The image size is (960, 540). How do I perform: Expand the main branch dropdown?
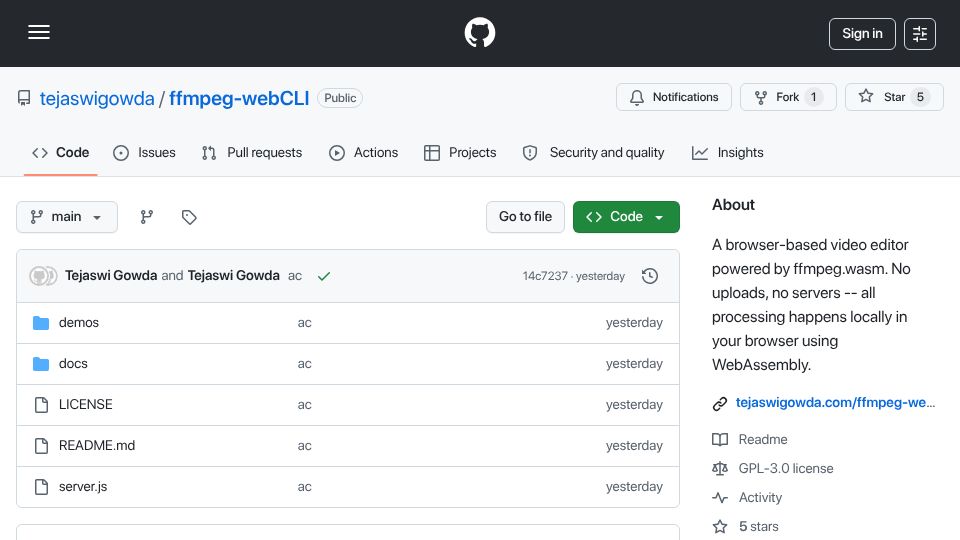[x=67, y=217]
